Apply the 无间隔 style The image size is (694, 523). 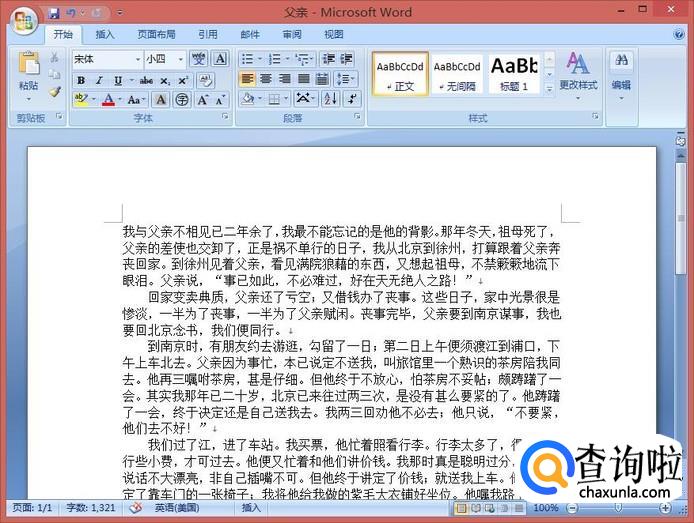[x=457, y=73]
